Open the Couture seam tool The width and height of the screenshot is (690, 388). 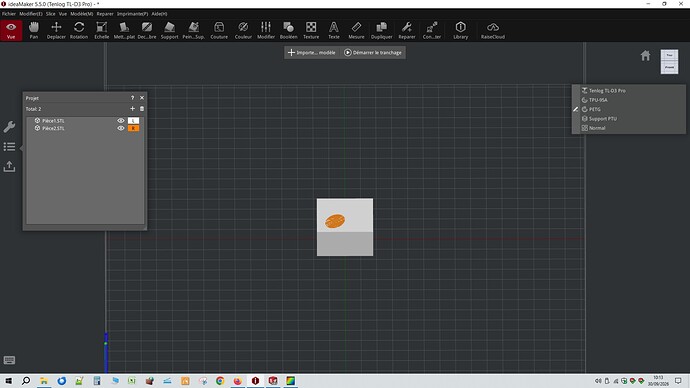219,30
